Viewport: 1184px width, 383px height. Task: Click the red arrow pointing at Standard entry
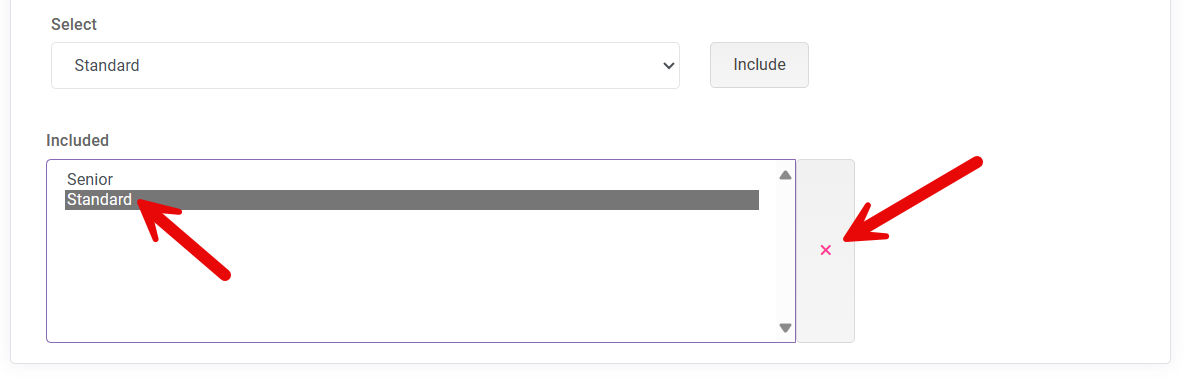pos(180,235)
